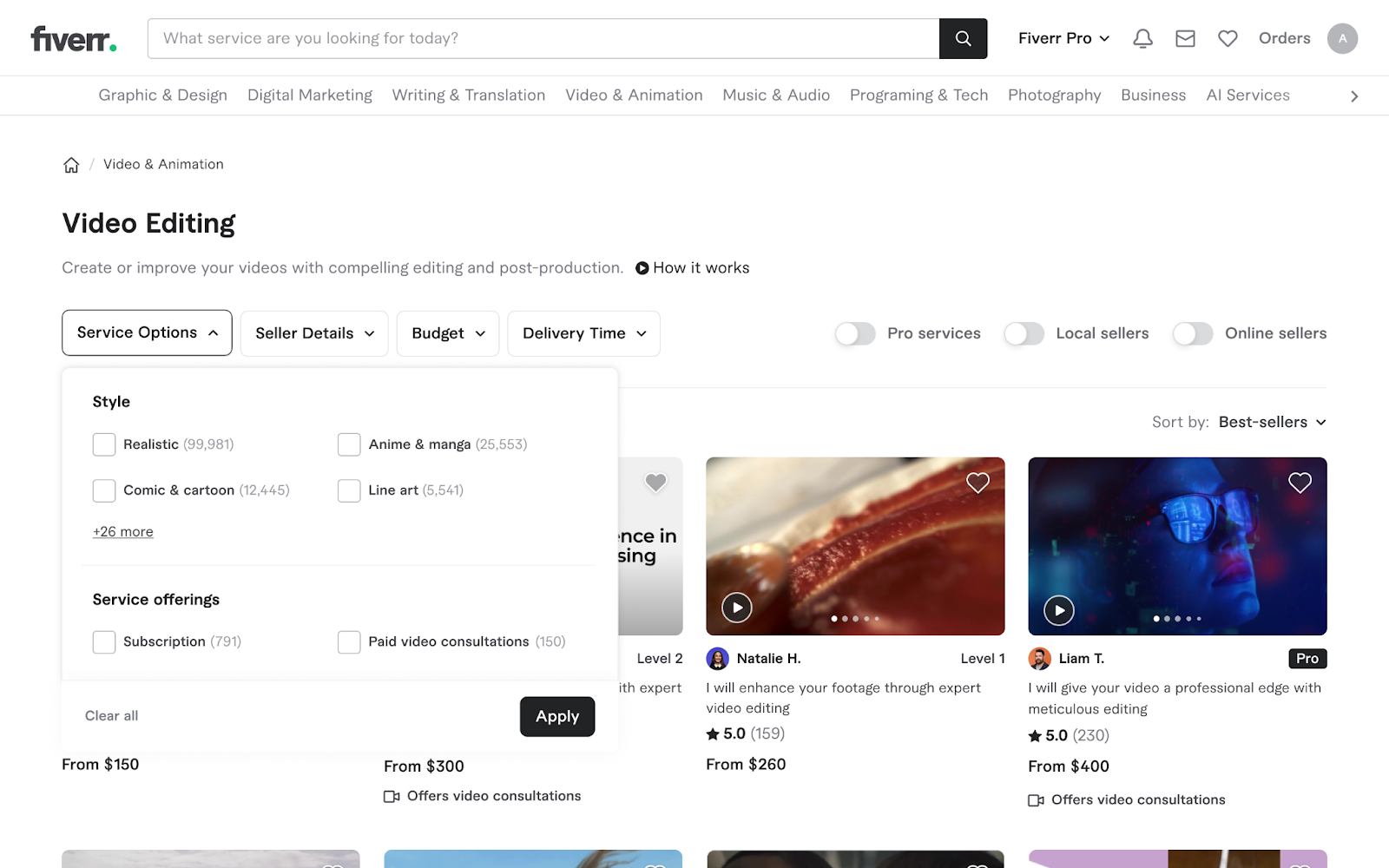Viewport: 1389px width, 868px height.
Task: Enable the Subscription offering checkbox
Action: [x=104, y=641]
